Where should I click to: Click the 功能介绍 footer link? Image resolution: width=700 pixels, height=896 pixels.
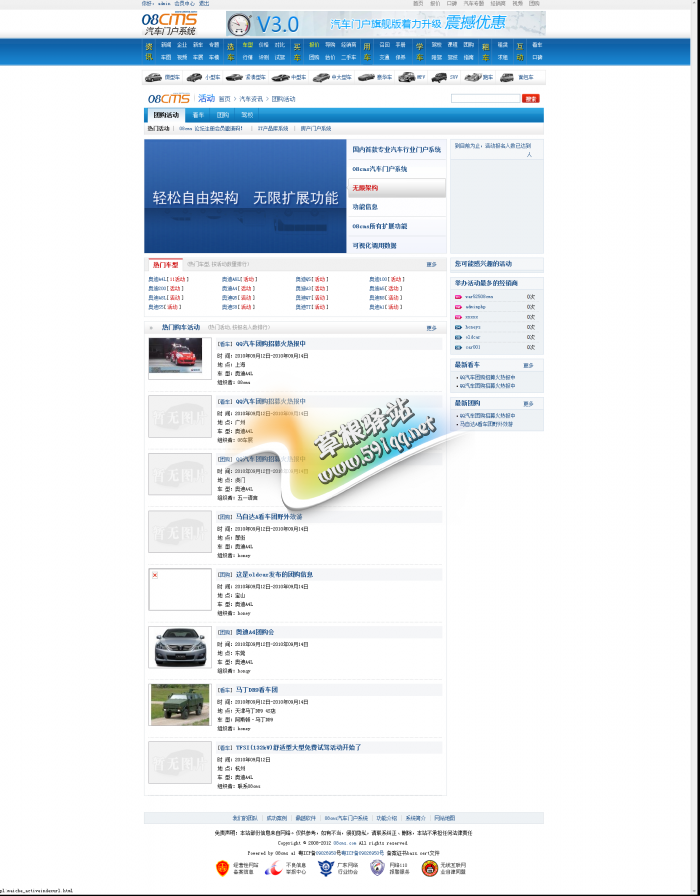pos(387,818)
